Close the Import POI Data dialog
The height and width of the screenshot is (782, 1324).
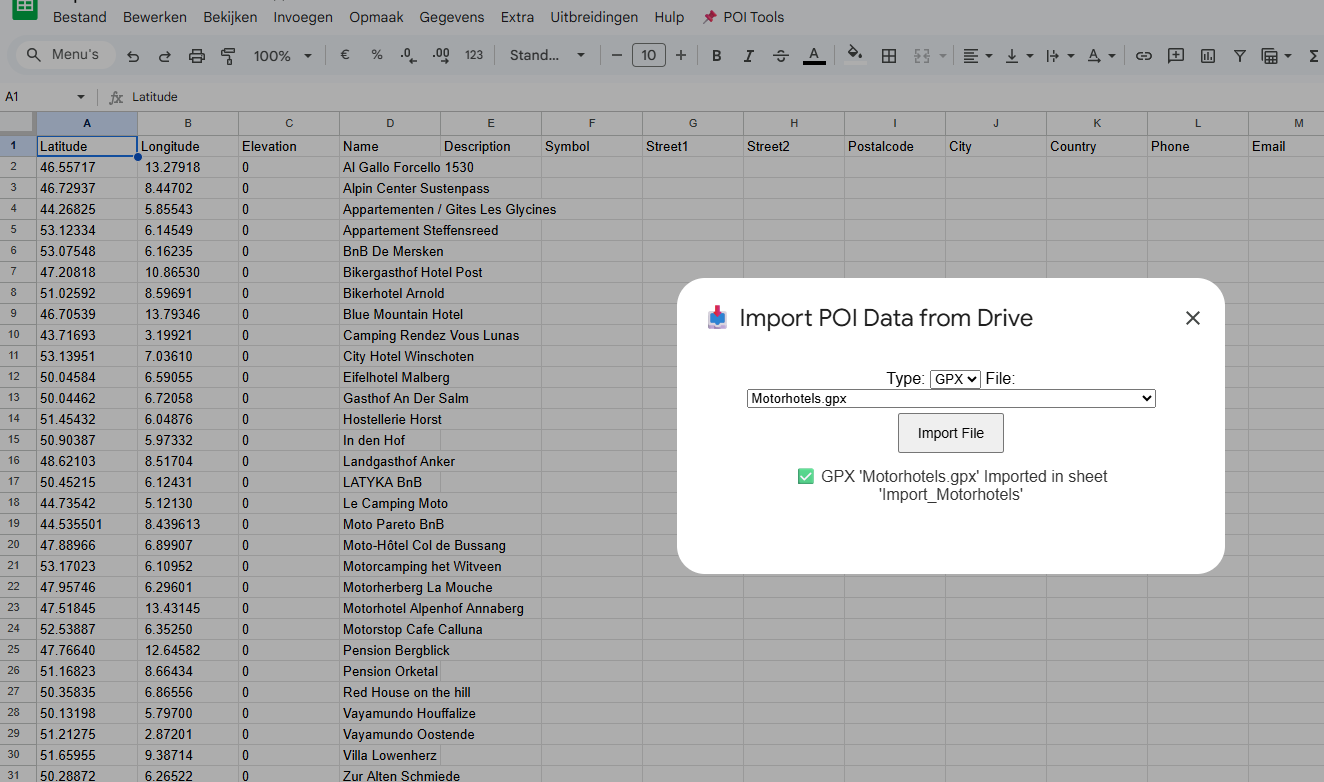pos(1192,318)
